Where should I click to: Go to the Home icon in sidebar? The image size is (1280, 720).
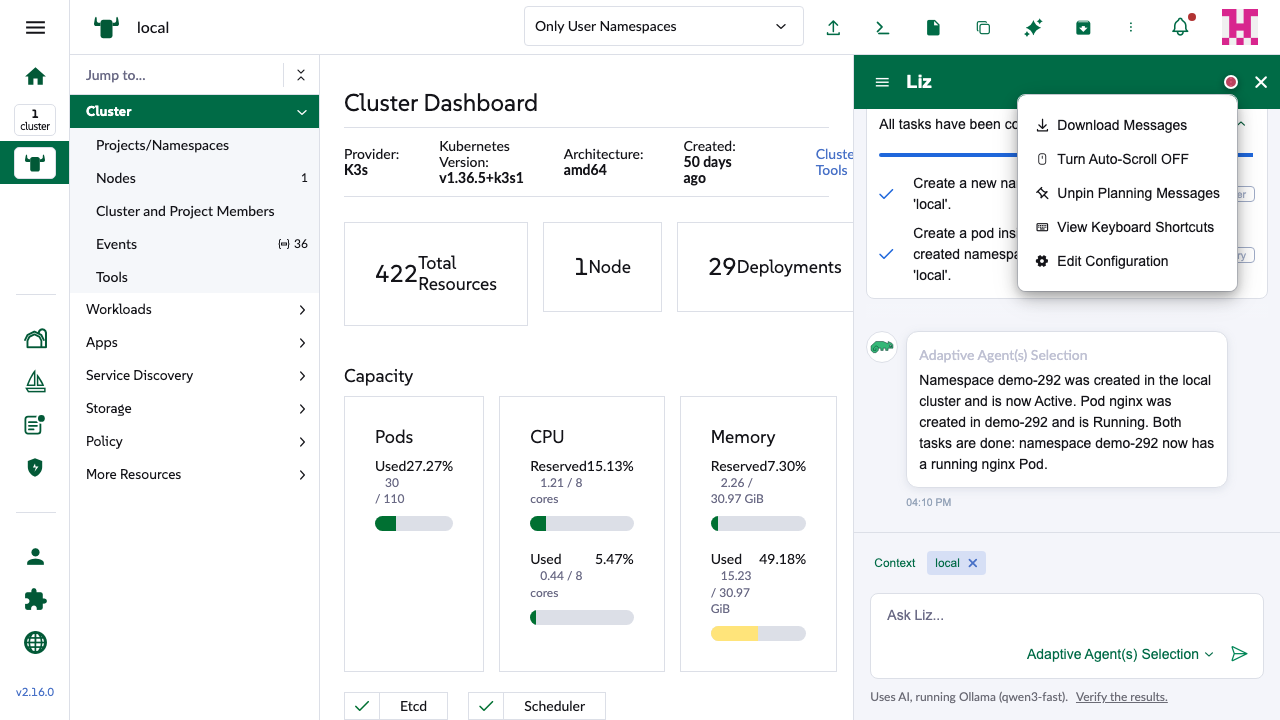[35, 76]
